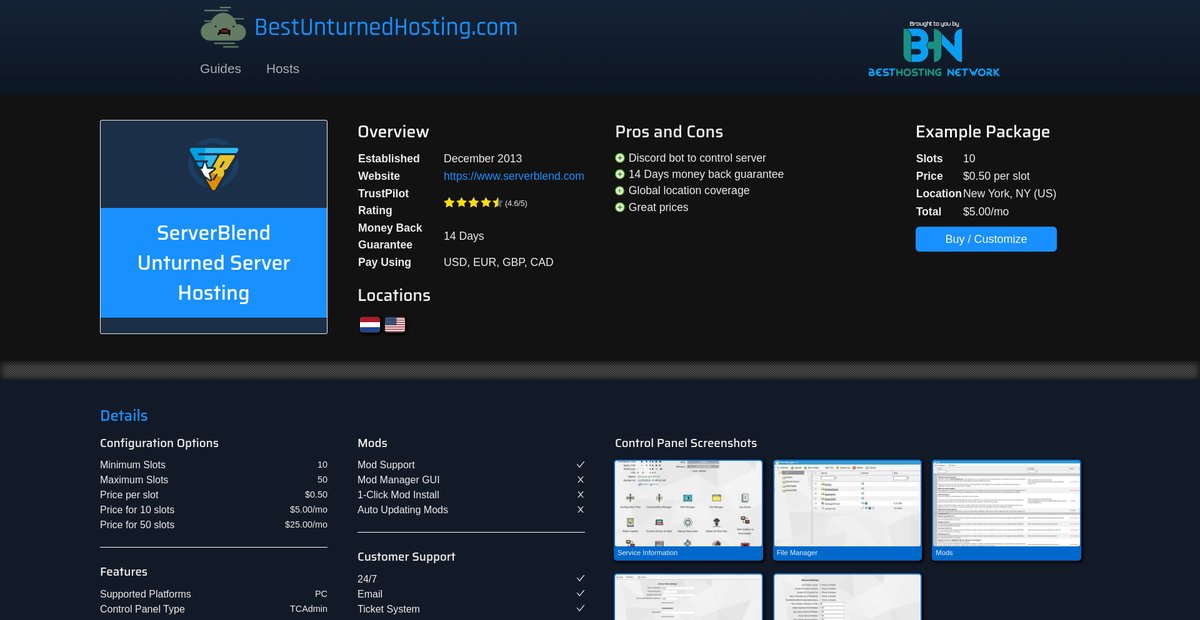
Task: Click the Control Panel Type value TCAdmin
Action: 309,609
